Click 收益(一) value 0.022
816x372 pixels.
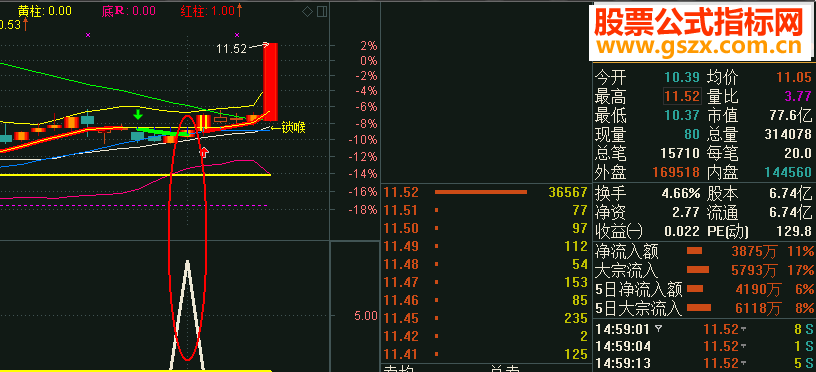[x=682, y=231]
